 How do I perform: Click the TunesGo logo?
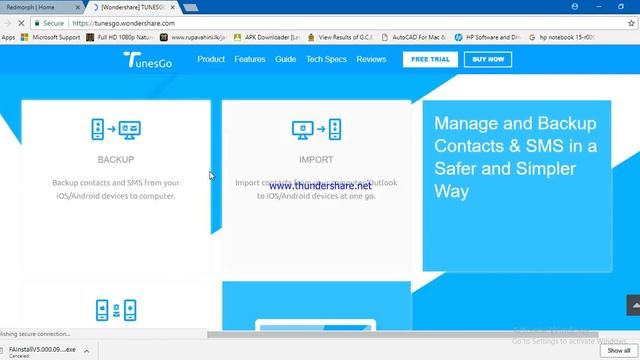pyautogui.click(x=147, y=60)
